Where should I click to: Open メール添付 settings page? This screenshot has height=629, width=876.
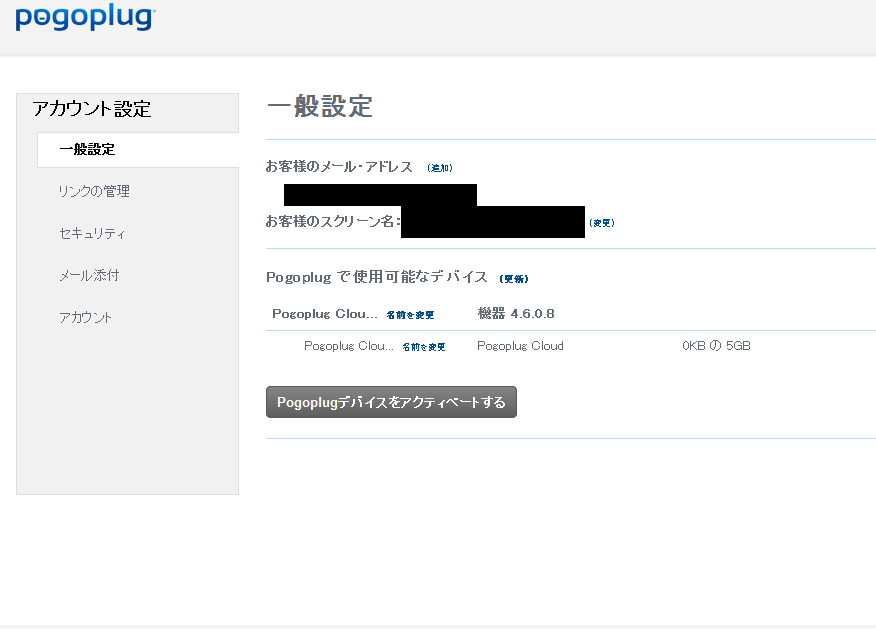coord(89,276)
